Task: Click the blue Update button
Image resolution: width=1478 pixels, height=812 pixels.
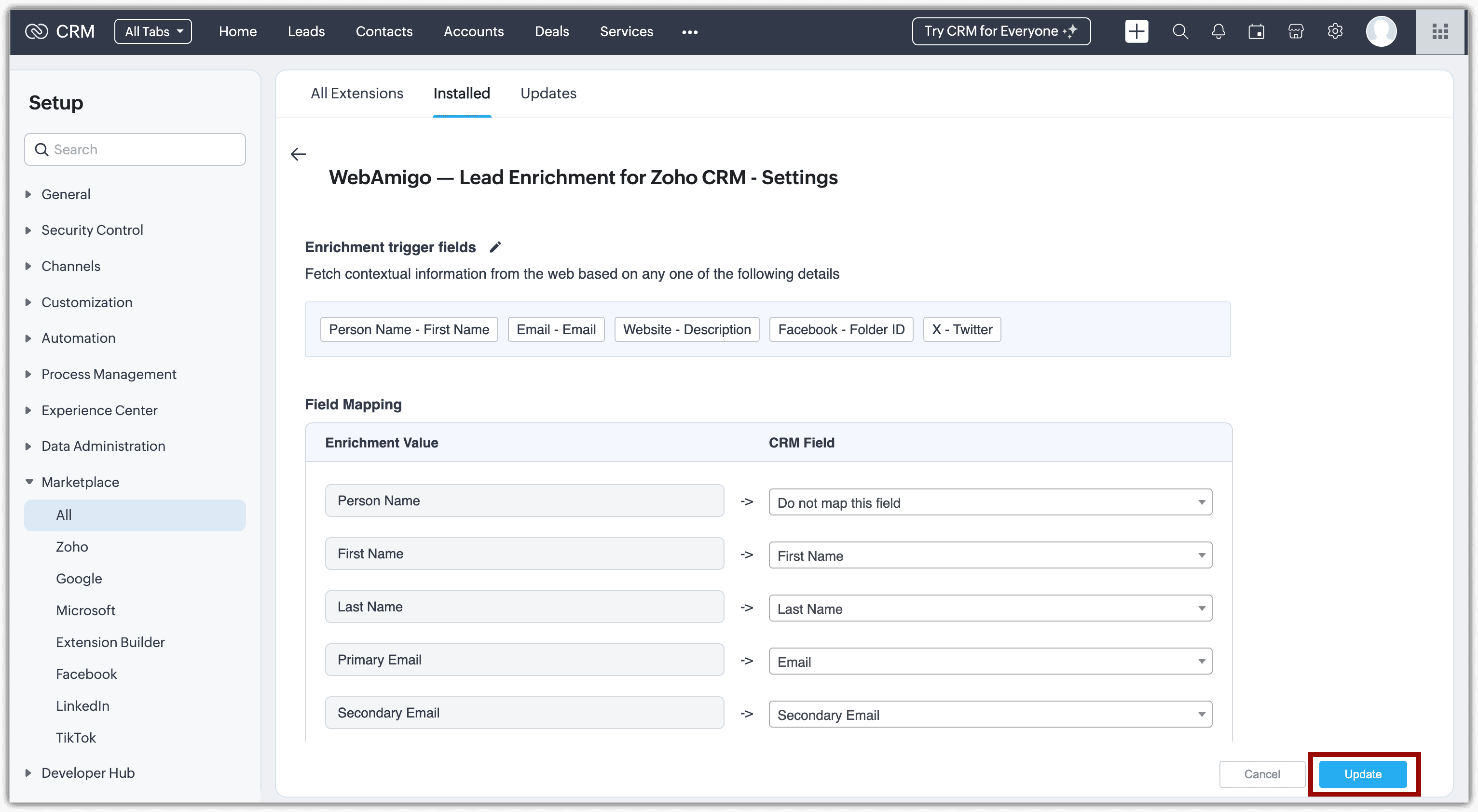Action: pos(1362,774)
